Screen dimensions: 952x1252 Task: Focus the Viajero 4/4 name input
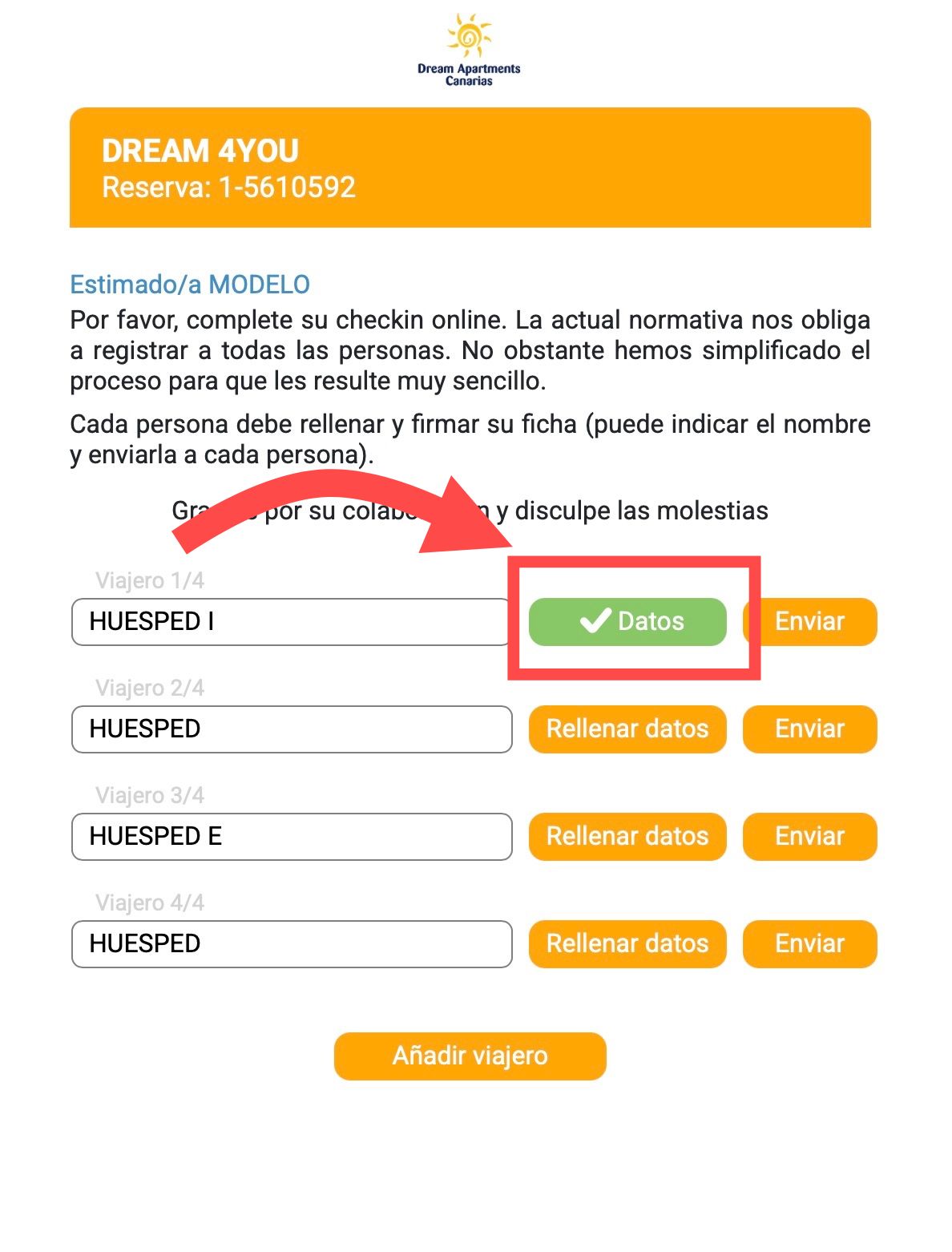point(291,944)
